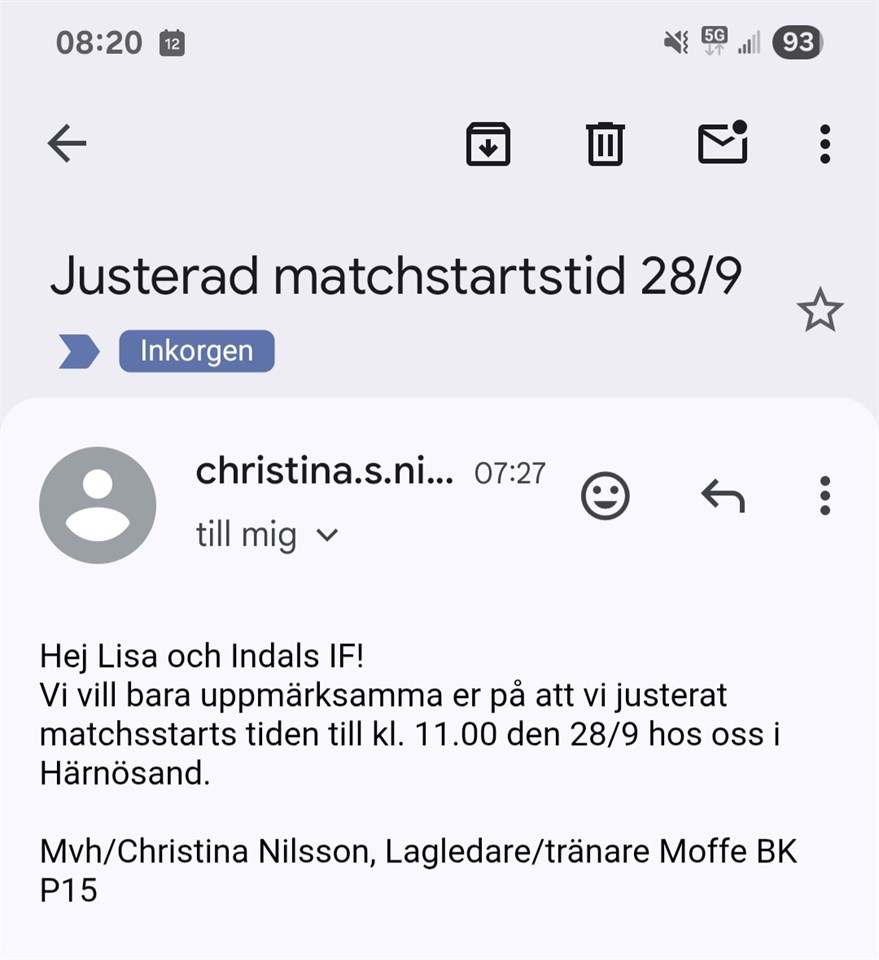The image size is (879, 960).
Task: Tap the till mig recipient text
Action: click(246, 536)
